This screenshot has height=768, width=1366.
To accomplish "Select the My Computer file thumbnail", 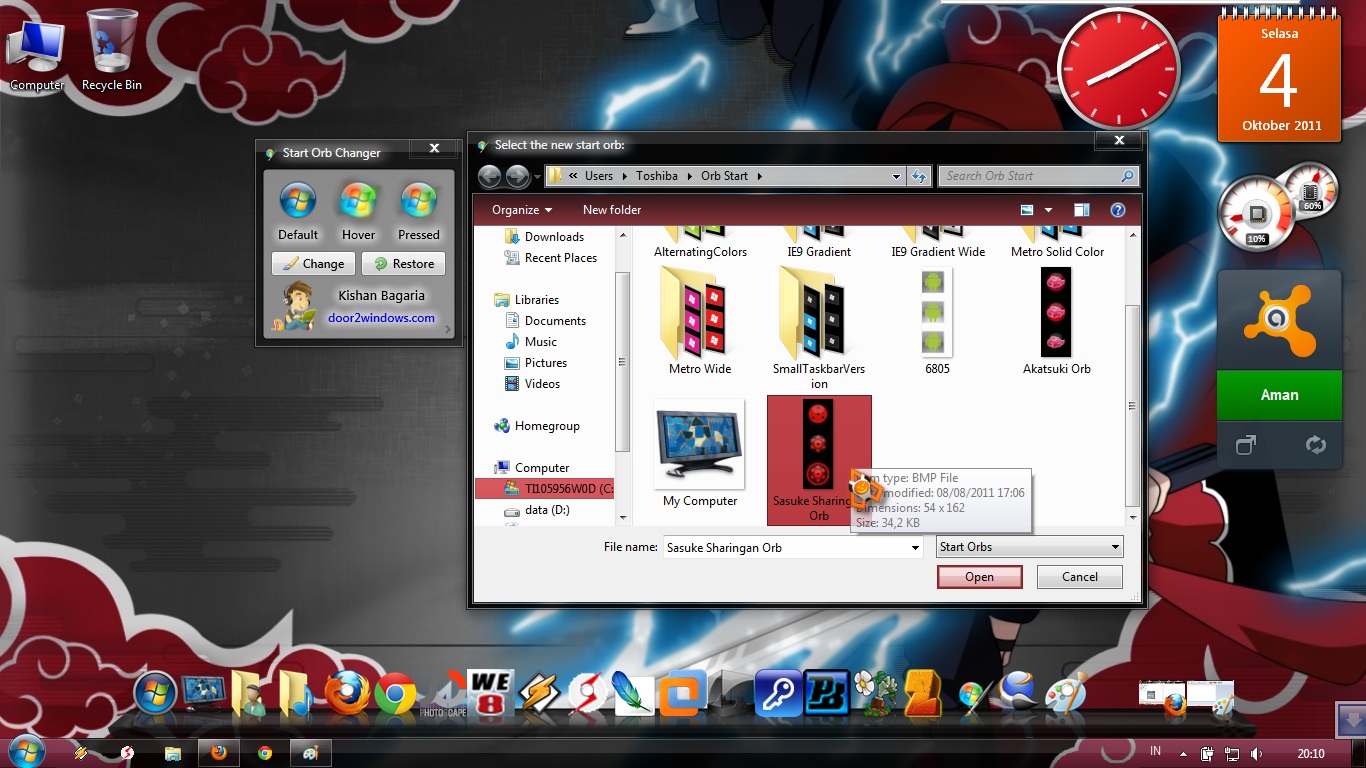I will tap(700, 454).
